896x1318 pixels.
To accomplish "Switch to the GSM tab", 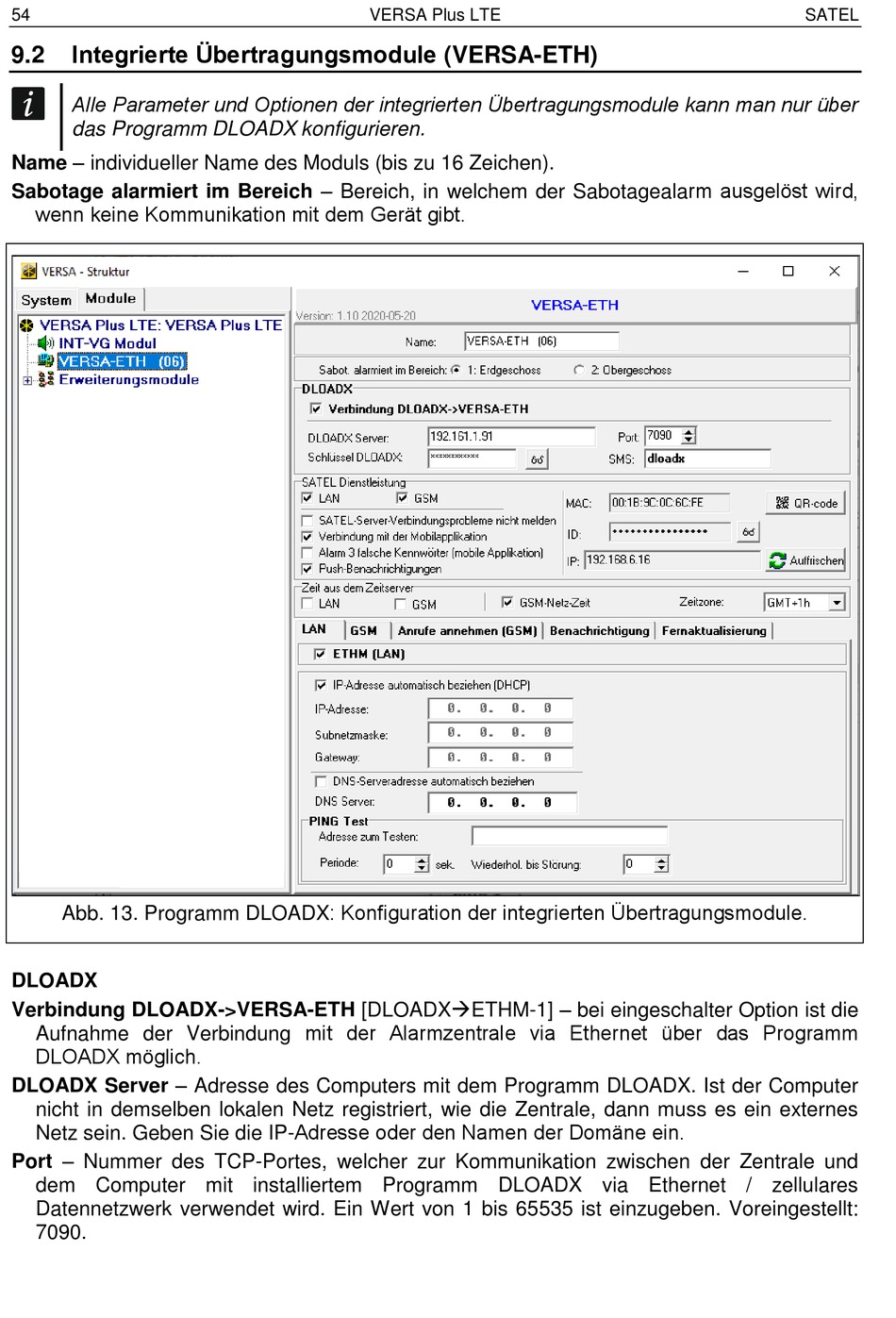I will [363, 631].
